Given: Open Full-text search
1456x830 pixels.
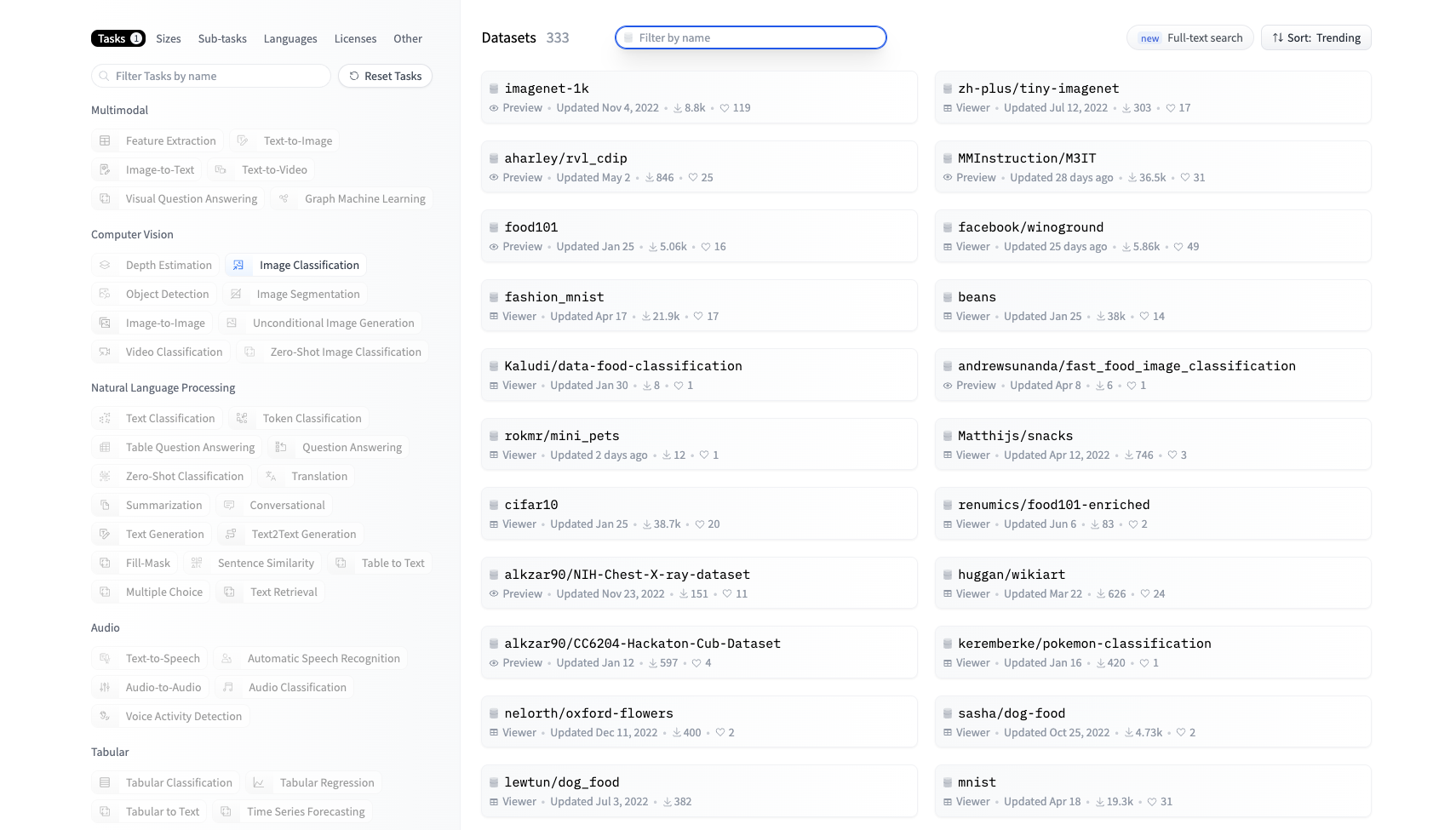Looking at the screenshot, I should [1189, 38].
